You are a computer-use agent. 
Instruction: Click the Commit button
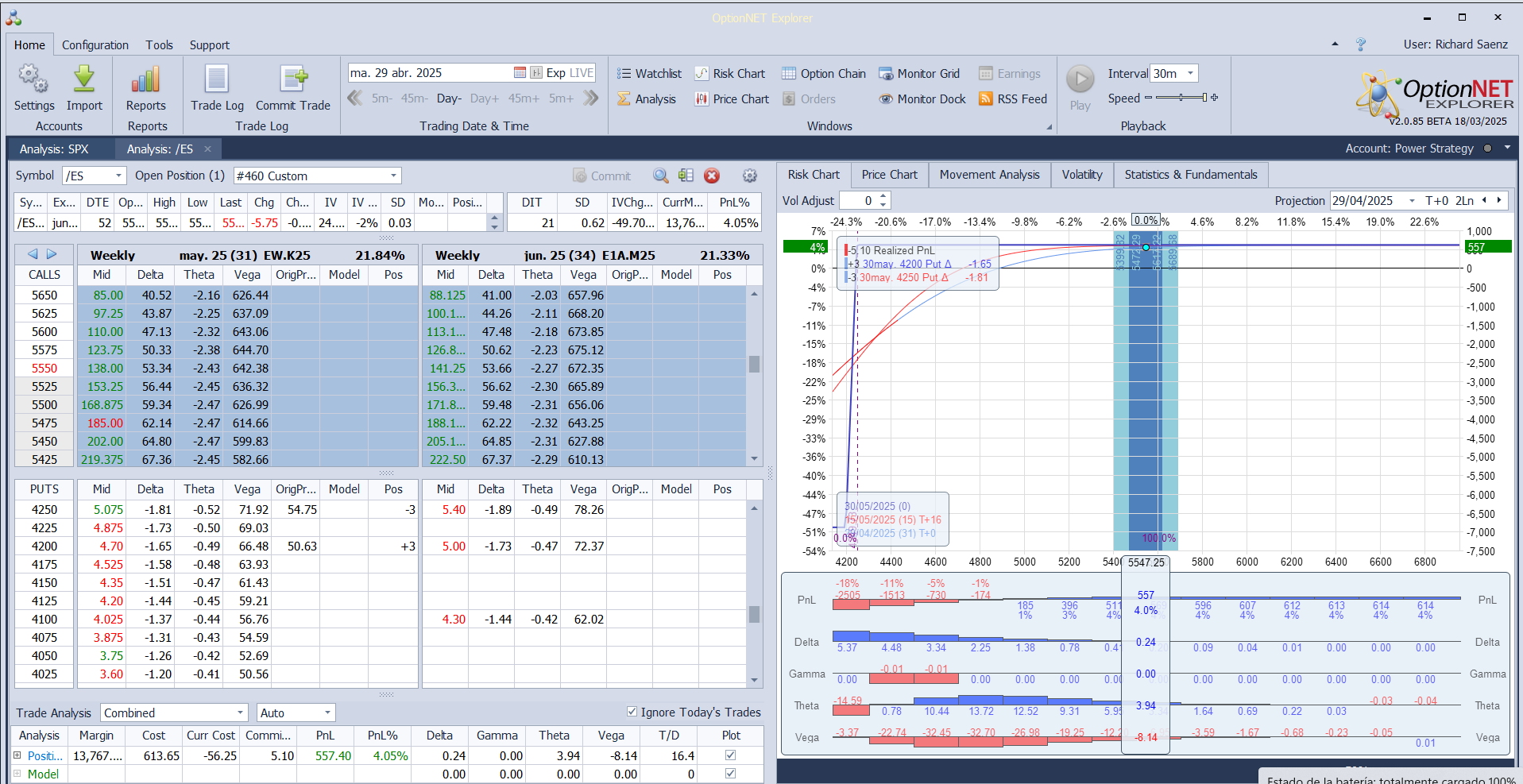[x=601, y=176]
